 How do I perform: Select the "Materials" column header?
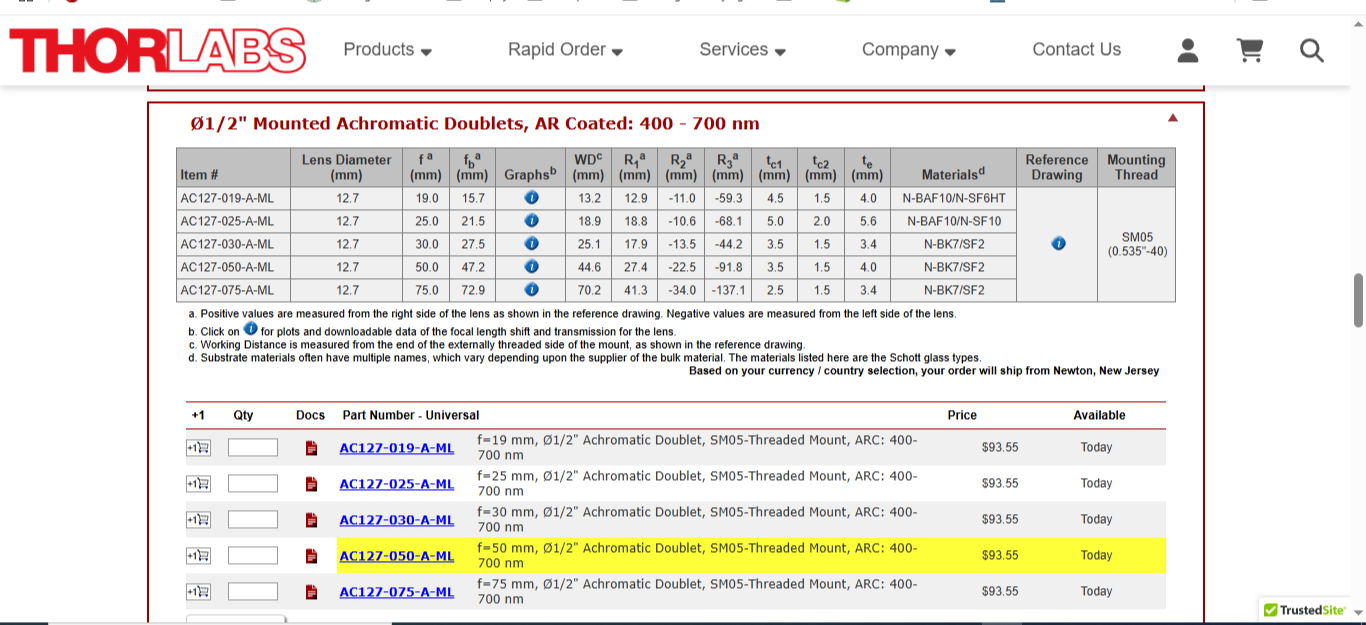[954, 167]
